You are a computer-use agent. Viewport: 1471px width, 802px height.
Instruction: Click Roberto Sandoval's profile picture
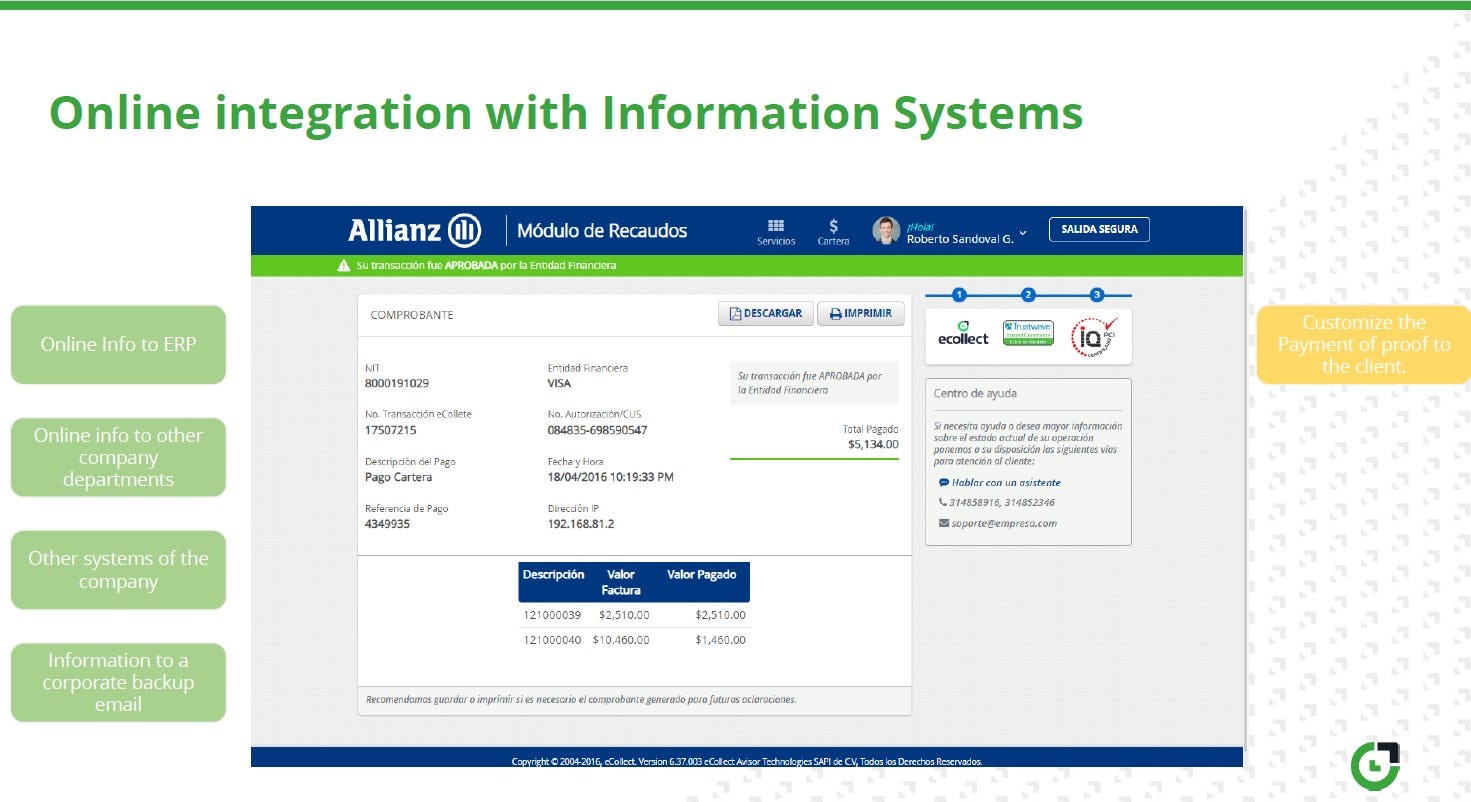(885, 231)
